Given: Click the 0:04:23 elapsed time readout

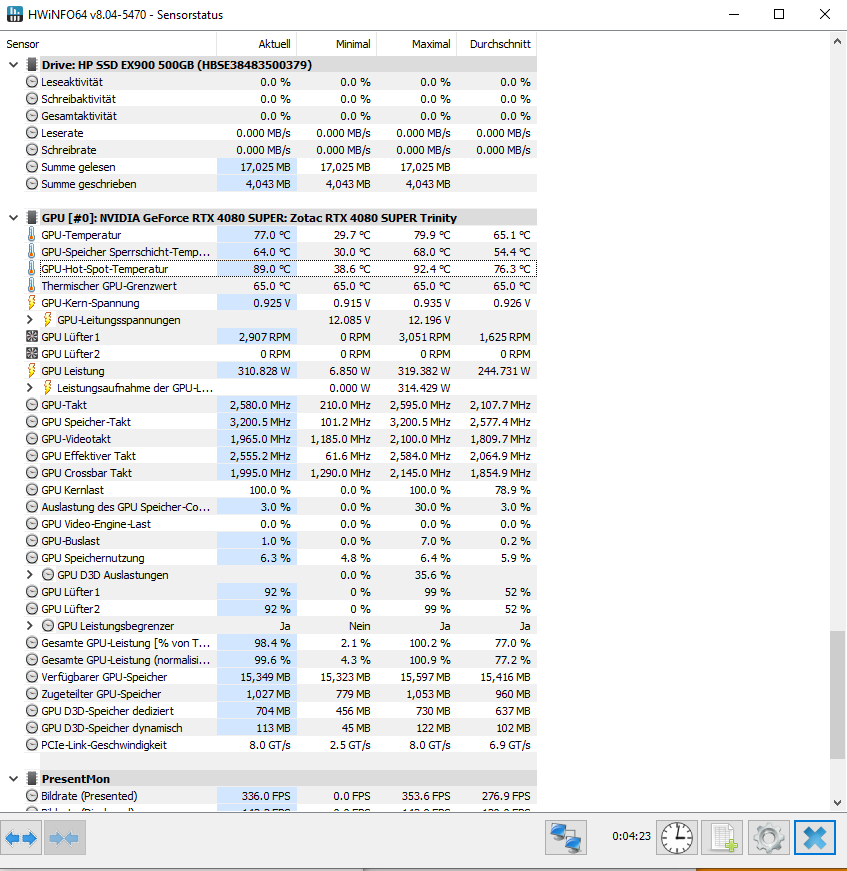Looking at the screenshot, I should [631, 836].
